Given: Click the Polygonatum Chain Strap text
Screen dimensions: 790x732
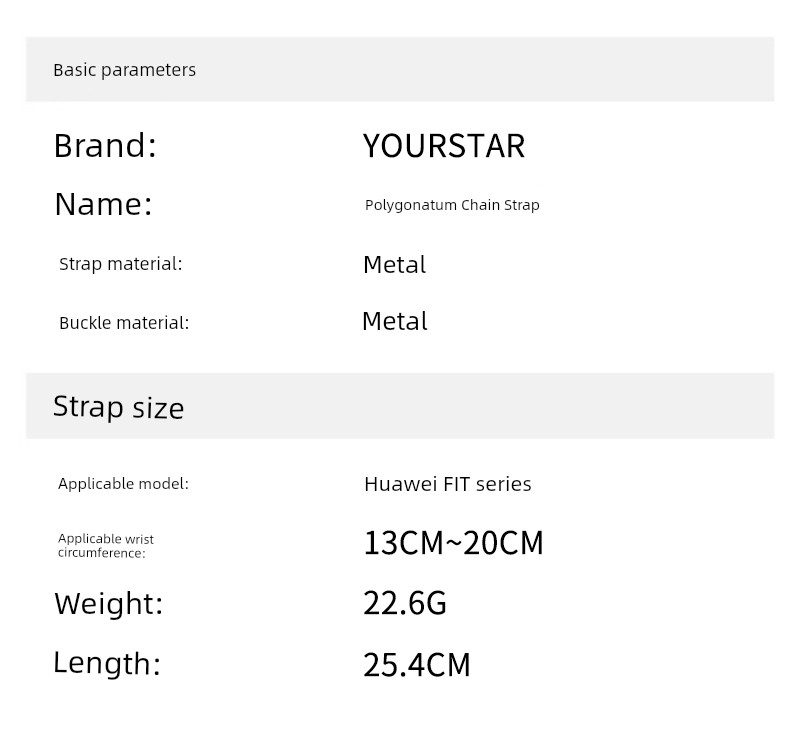Looking at the screenshot, I should point(452,205).
